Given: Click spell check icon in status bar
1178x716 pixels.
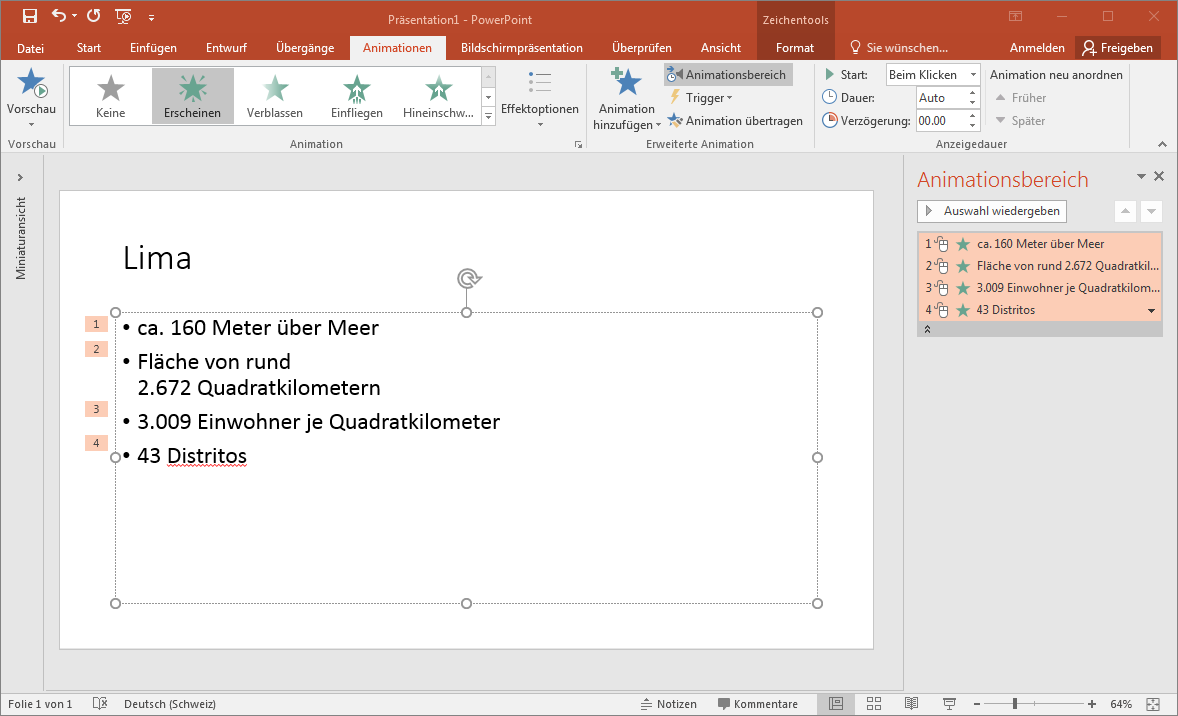Looking at the screenshot, I should click(100, 704).
